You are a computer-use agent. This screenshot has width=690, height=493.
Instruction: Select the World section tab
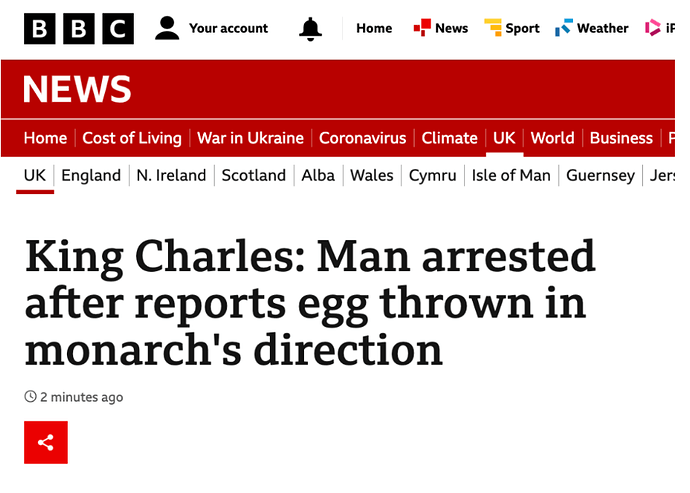click(552, 138)
